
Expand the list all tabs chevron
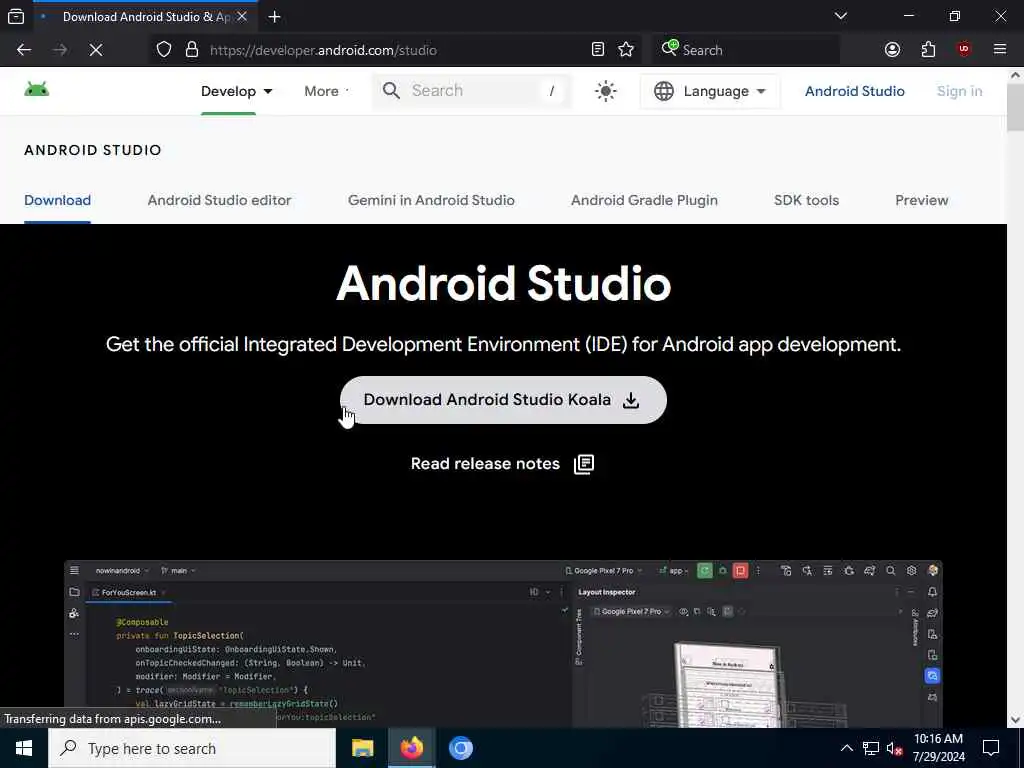(x=841, y=16)
